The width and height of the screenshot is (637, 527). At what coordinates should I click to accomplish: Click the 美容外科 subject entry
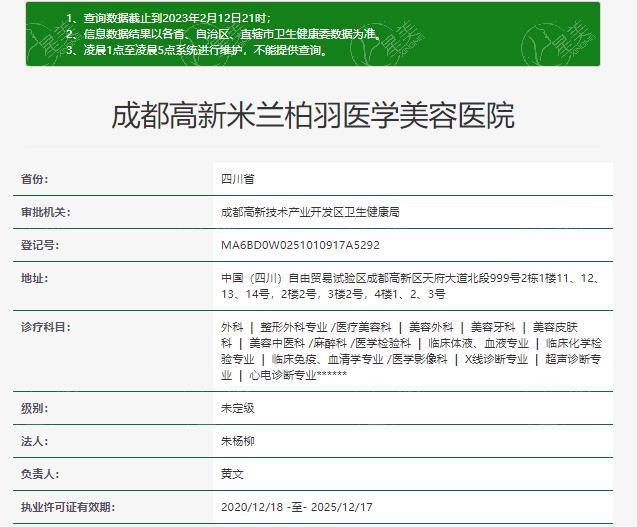(431, 327)
